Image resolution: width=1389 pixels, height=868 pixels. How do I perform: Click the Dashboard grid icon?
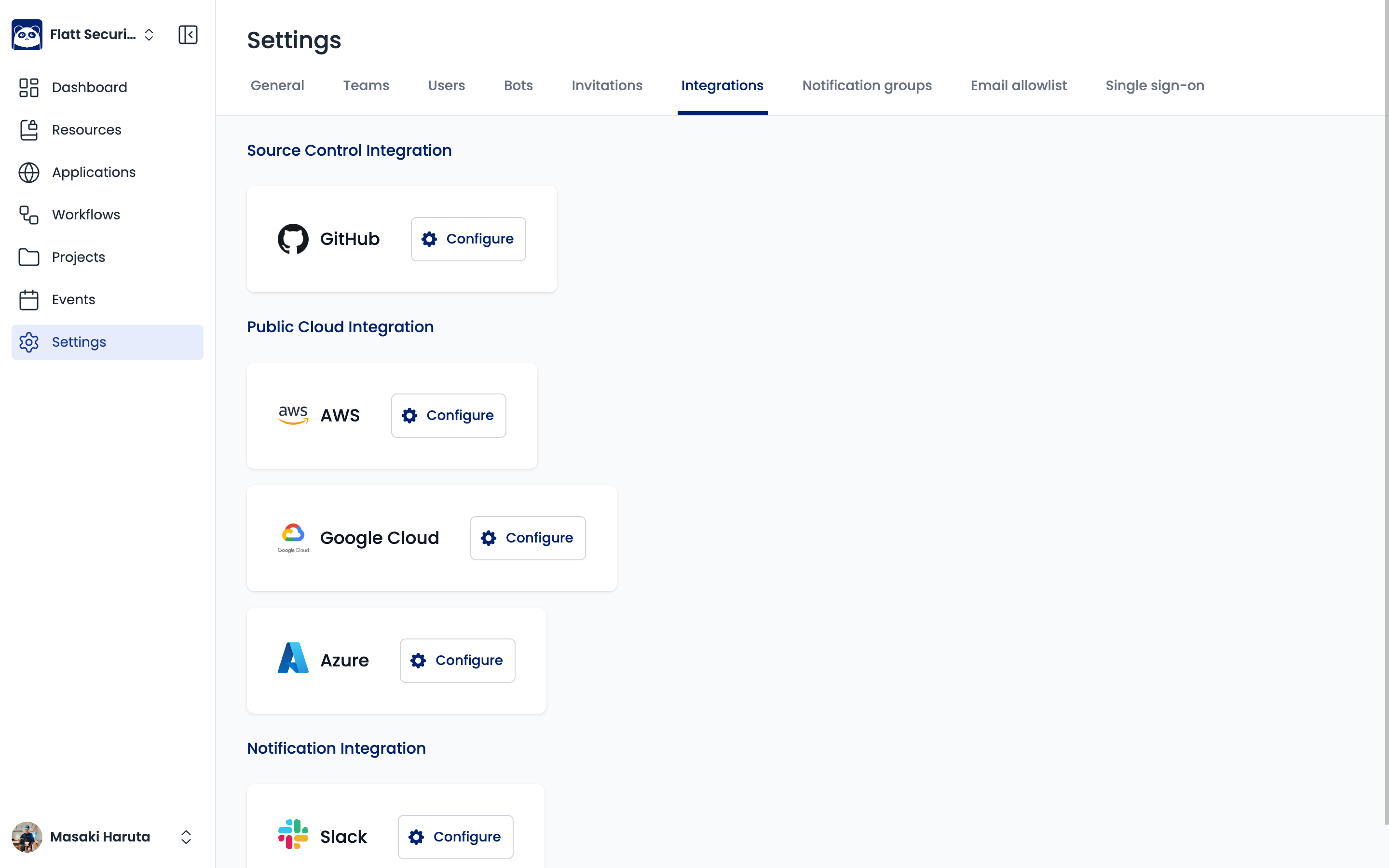click(29, 87)
